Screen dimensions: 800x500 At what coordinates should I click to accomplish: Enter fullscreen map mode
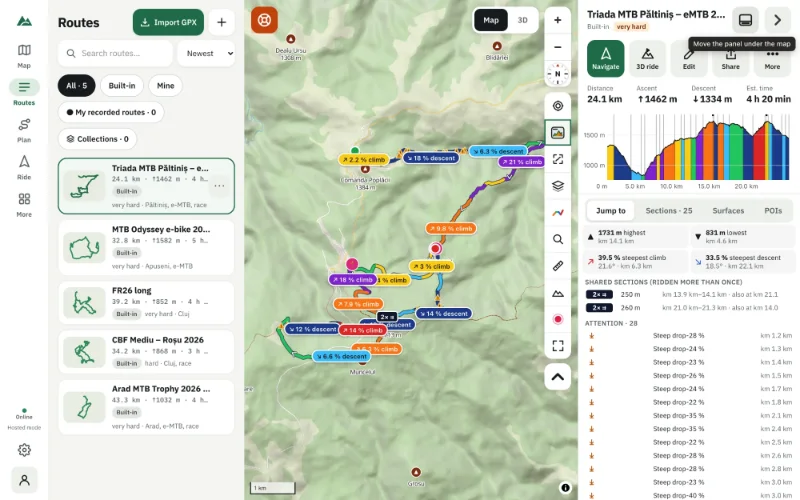click(558, 346)
